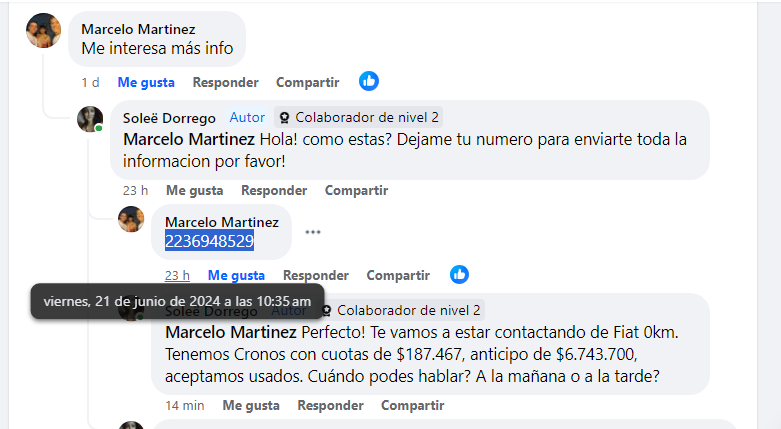The height and width of the screenshot is (429, 781).
Task: Open the three-dot options on Marcelo's reply
Action: pyautogui.click(x=313, y=232)
